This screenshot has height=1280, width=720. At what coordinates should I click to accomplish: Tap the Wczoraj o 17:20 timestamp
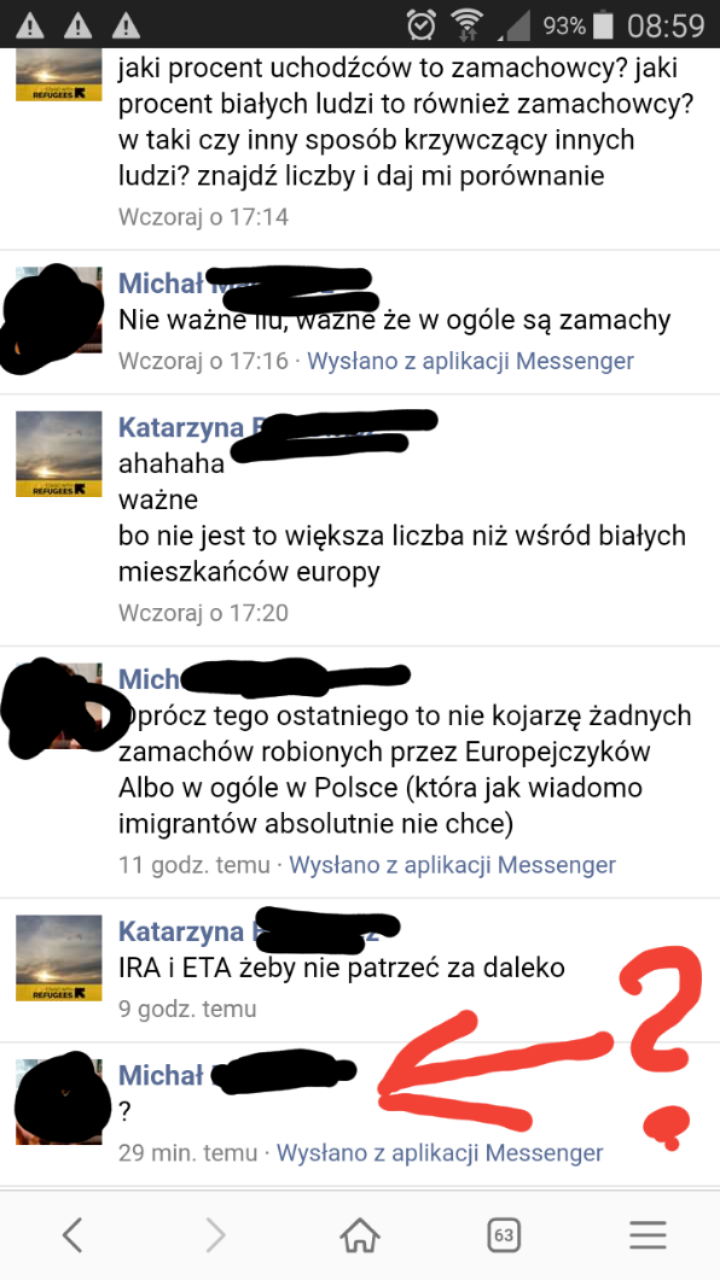point(203,613)
